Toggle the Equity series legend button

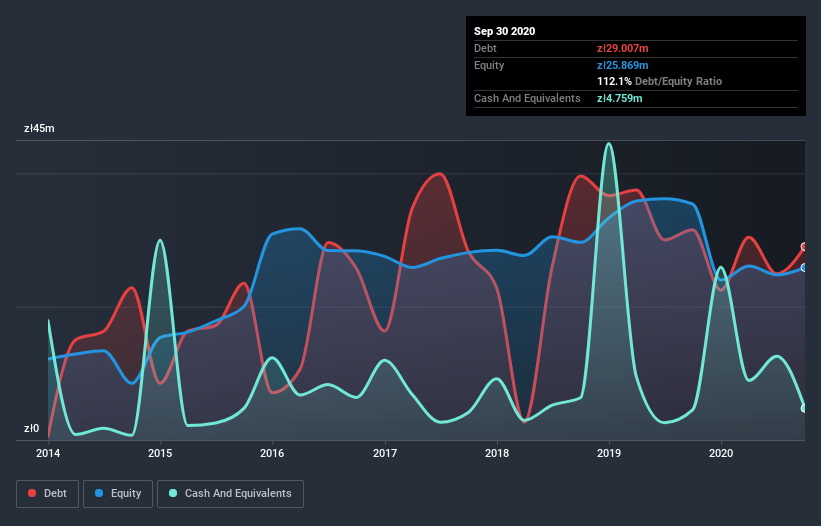click(118, 494)
